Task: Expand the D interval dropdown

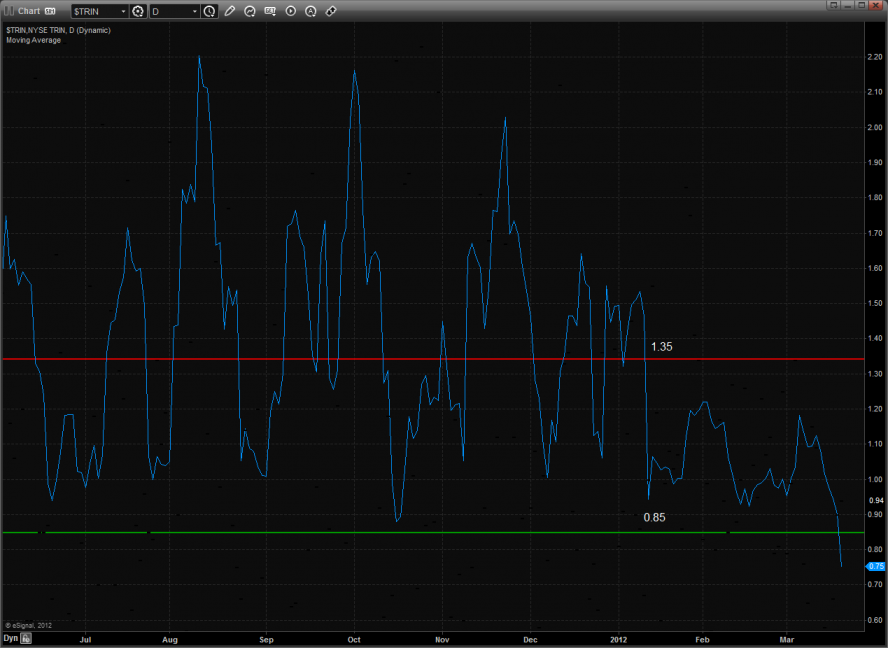Action: [193, 11]
